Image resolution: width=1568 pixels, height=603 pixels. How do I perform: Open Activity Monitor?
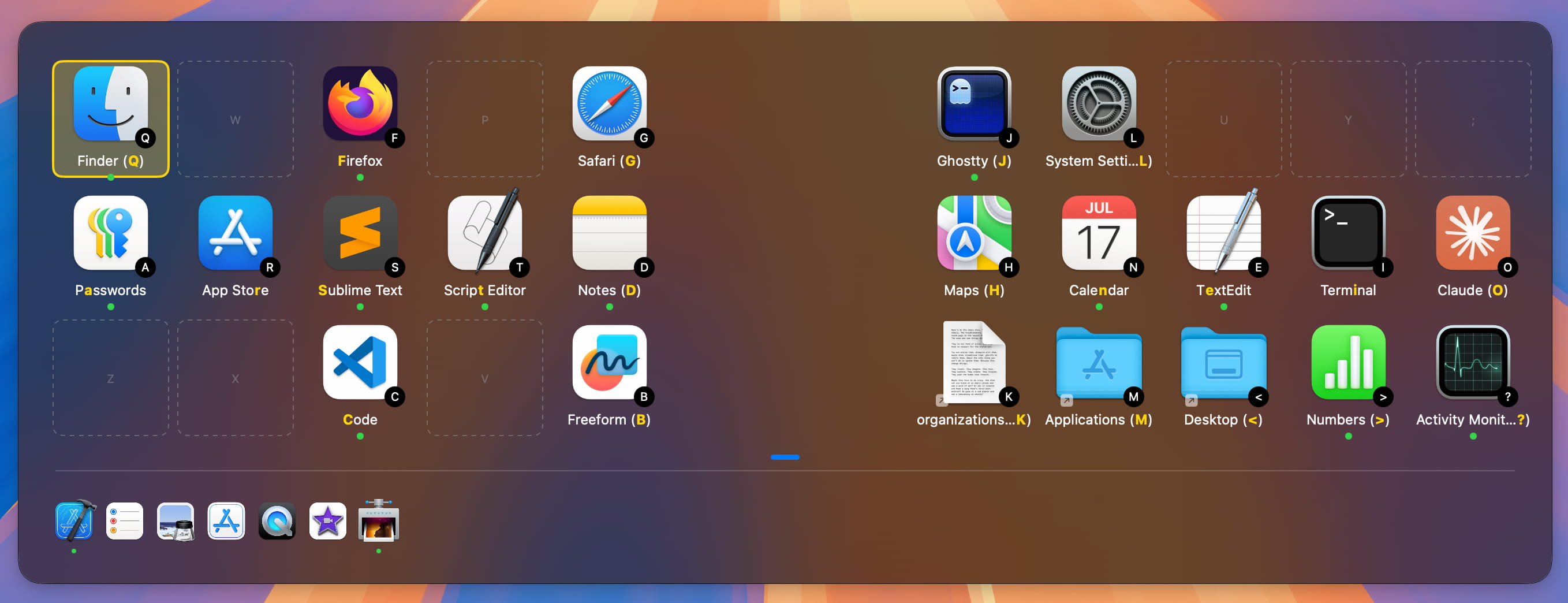[1472, 362]
